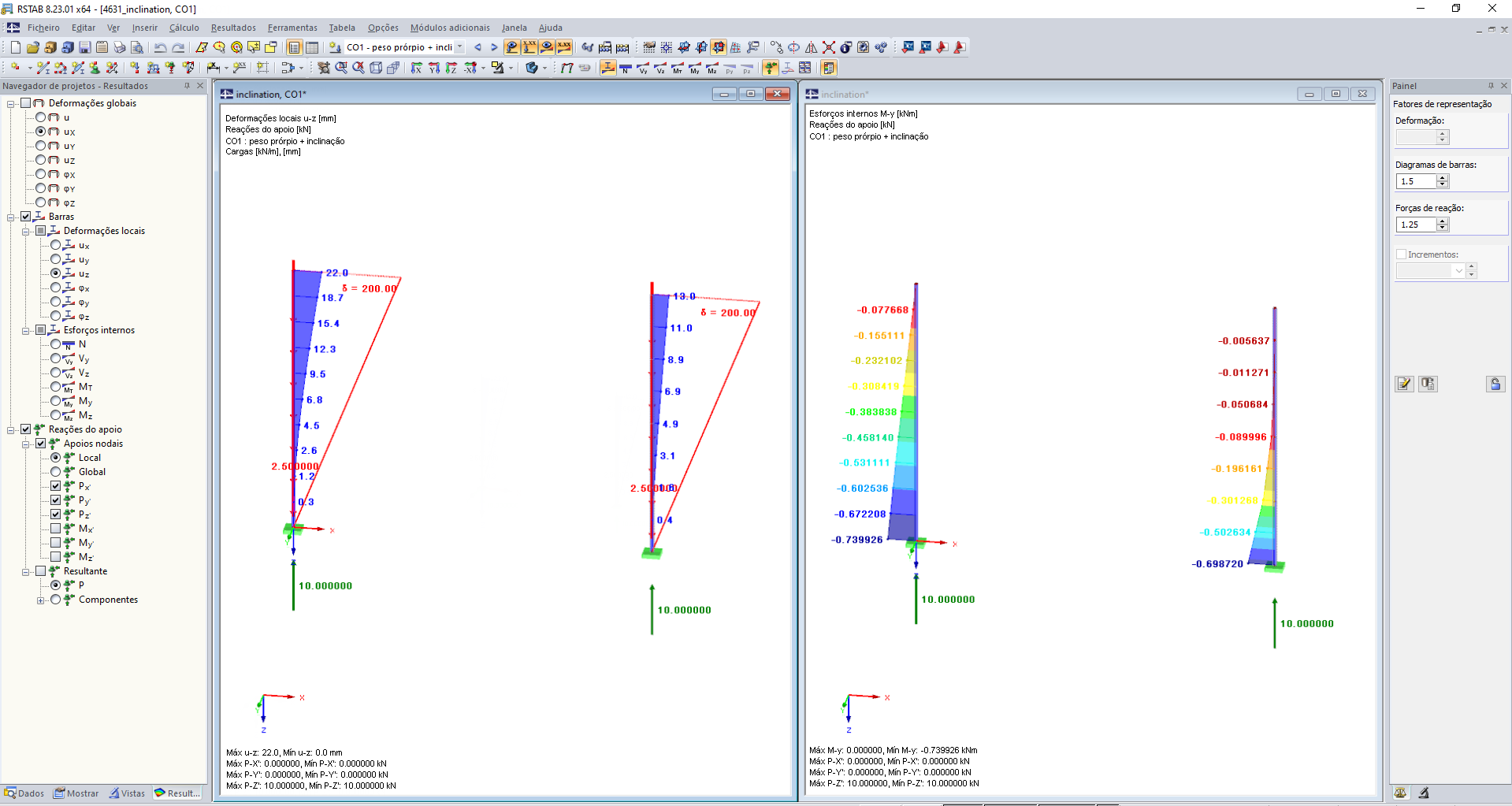
Task: Decrease the Forças de reação factor
Action: [x=1443, y=228]
